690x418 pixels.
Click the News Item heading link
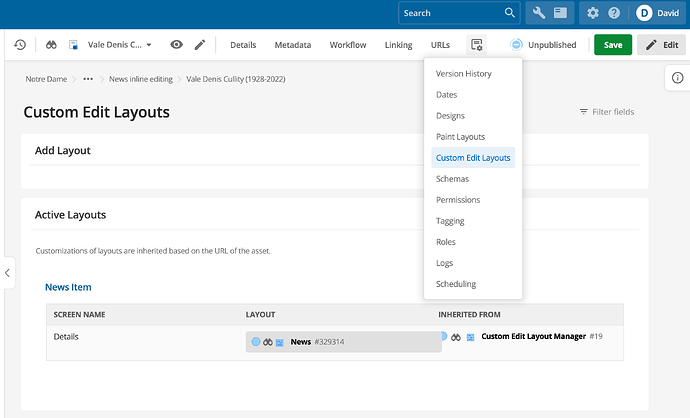tap(68, 287)
